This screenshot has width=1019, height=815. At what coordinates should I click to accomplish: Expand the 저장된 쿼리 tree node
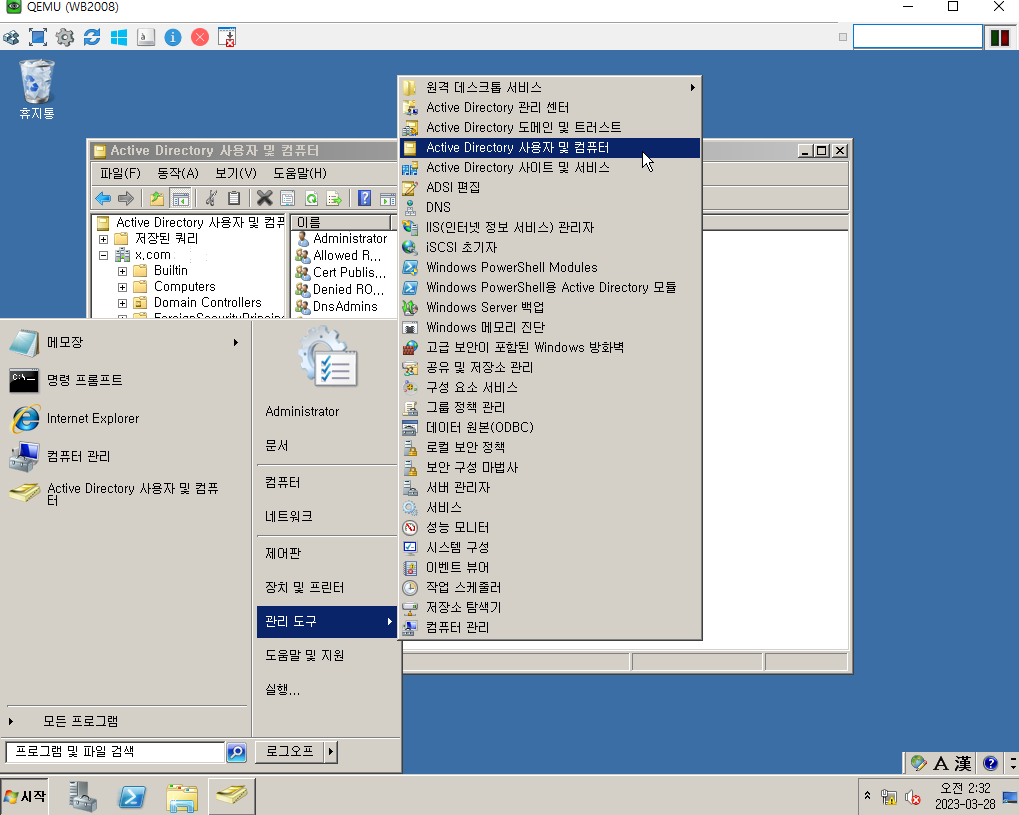click(x=103, y=239)
